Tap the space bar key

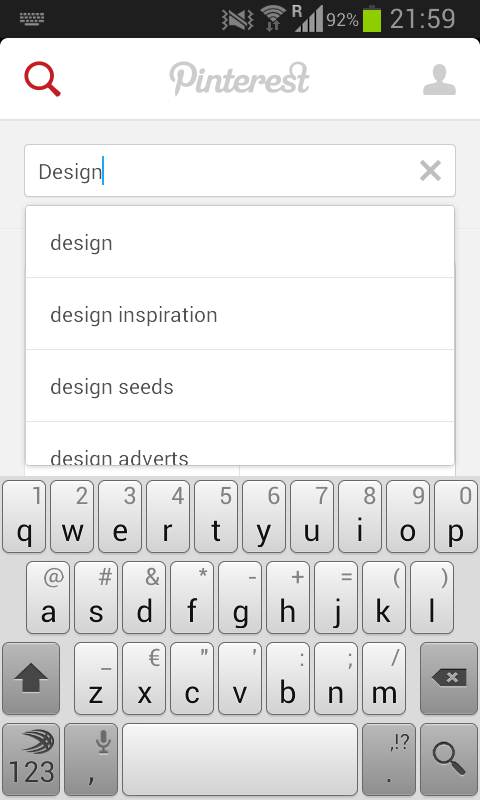click(x=240, y=759)
